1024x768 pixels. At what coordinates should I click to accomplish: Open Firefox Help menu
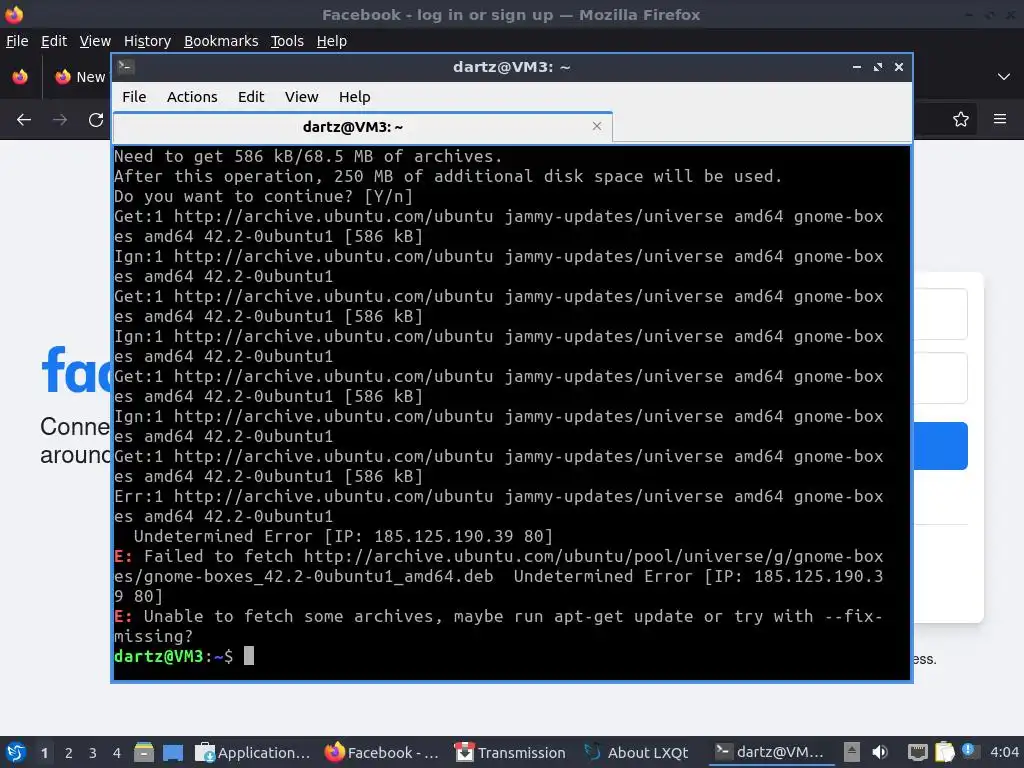coord(332,40)
